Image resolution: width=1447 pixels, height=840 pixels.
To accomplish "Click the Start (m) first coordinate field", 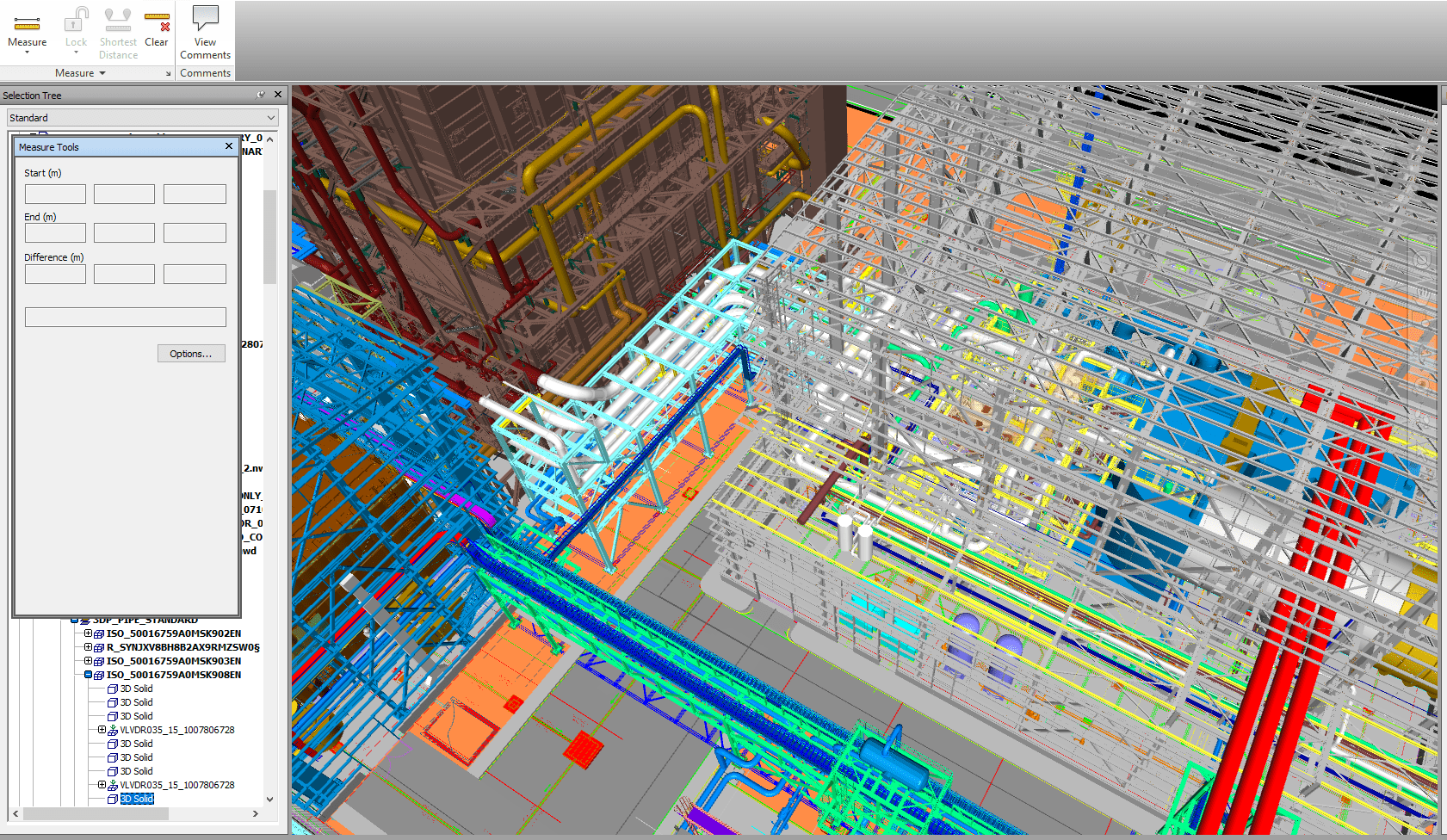I will coord(54,194).
